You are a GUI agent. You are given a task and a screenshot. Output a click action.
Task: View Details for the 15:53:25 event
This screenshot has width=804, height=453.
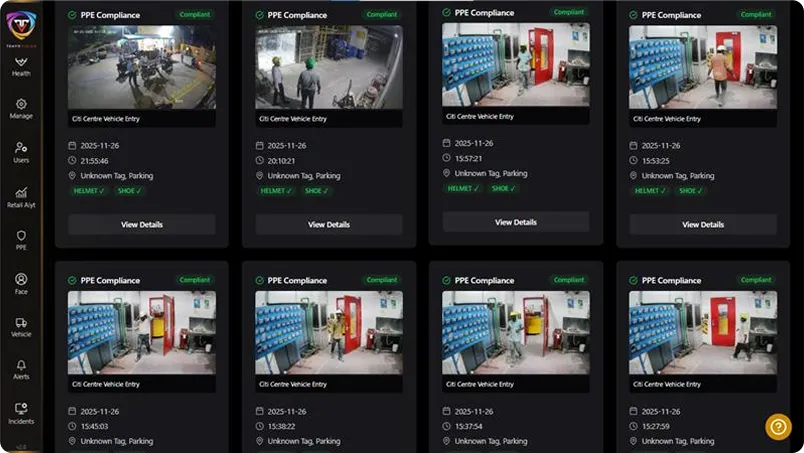click(703, 225)
